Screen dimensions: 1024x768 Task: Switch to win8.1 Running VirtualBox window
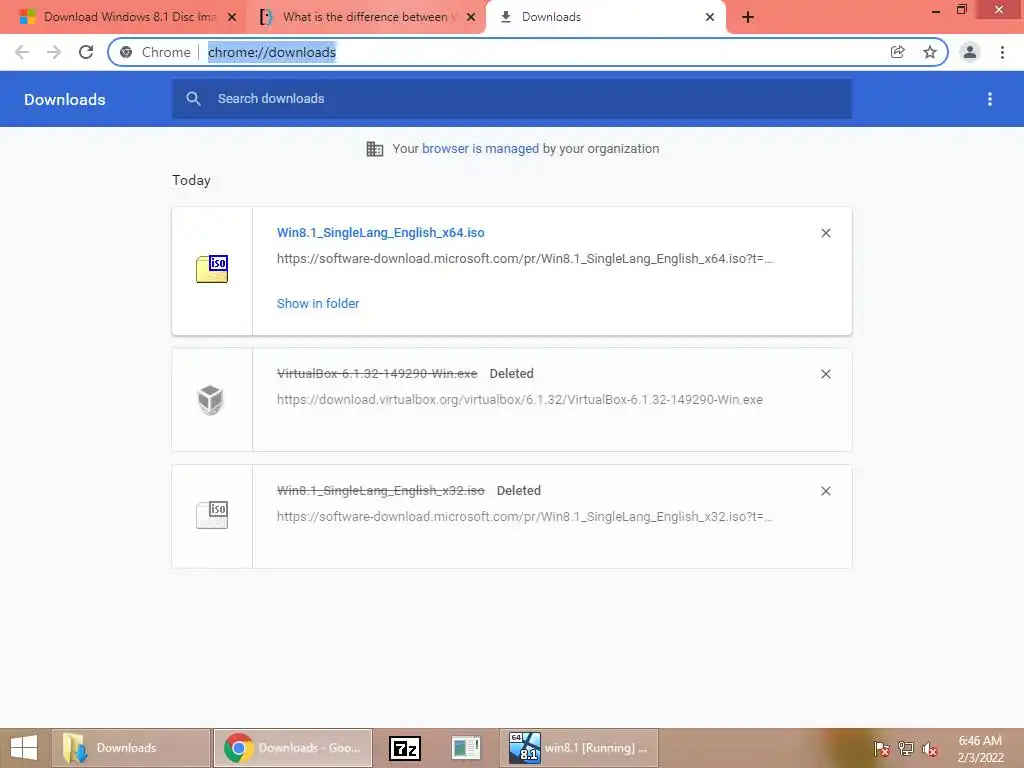[x=579, y=748]
